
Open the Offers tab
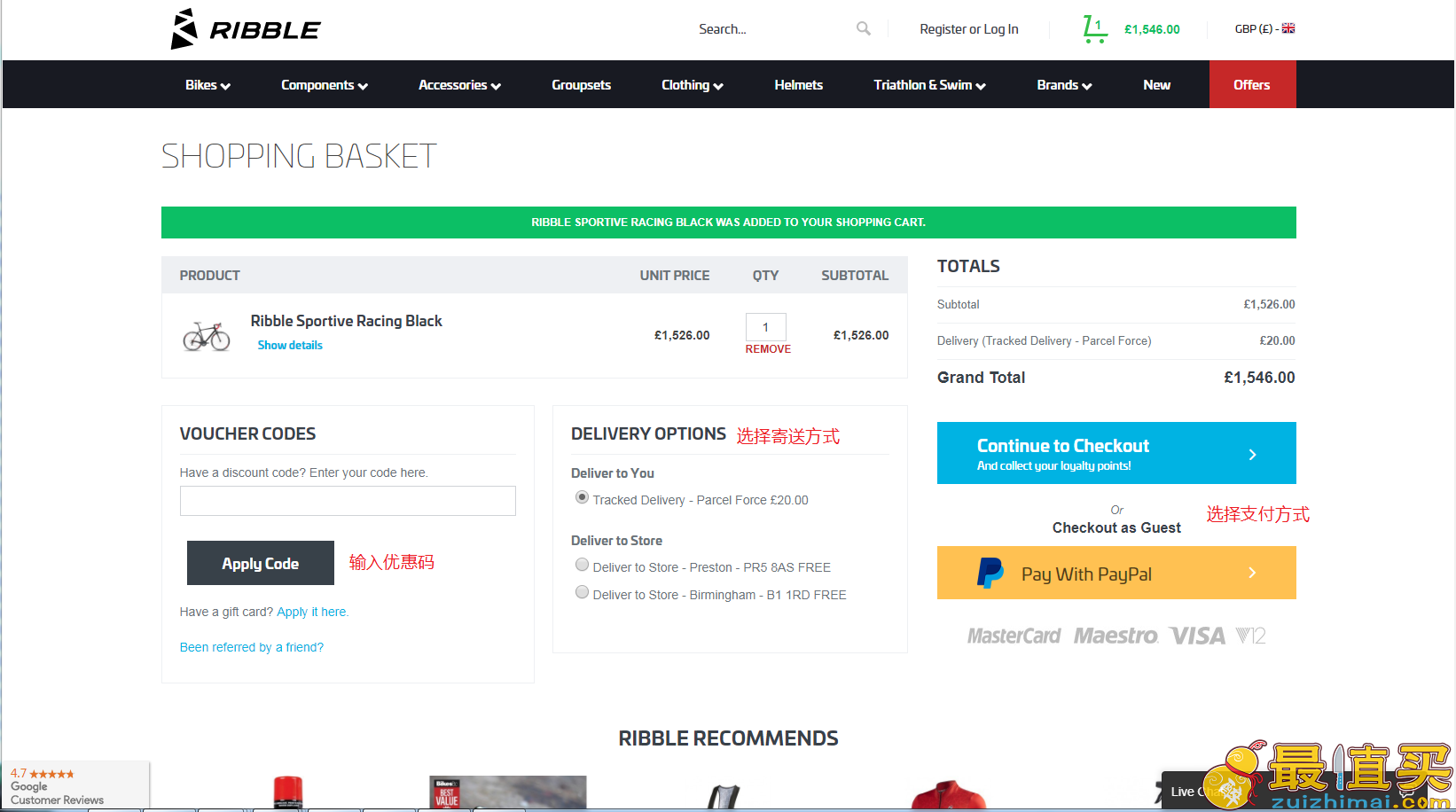coord(1252,84)
